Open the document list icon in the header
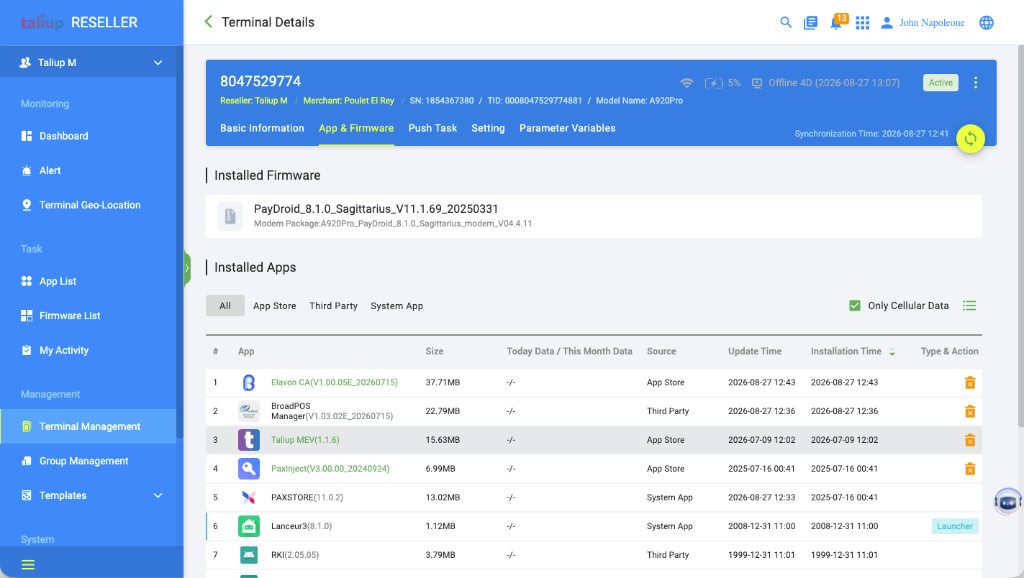Viewport: 1024px width, 578px height. tap(810, 22)
